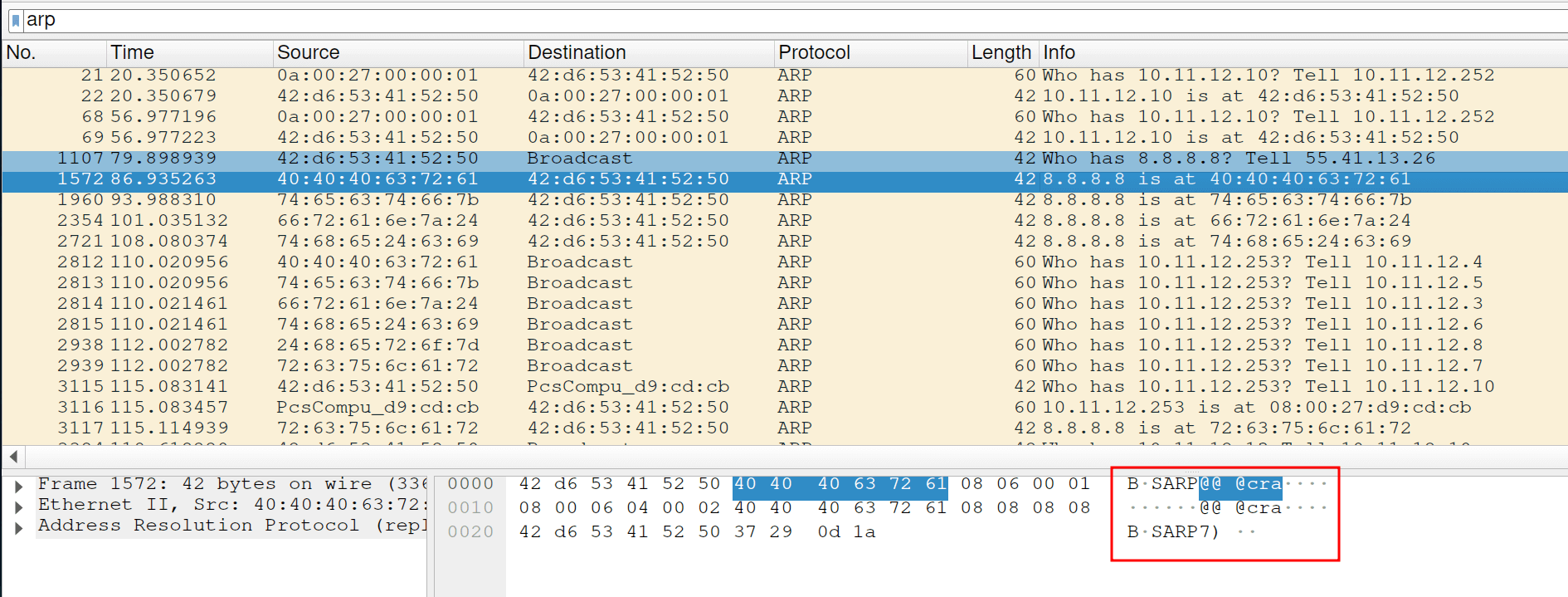Sort packets by the Time column header
This screenshot has height=597, width=1568.
coord(189,52)
